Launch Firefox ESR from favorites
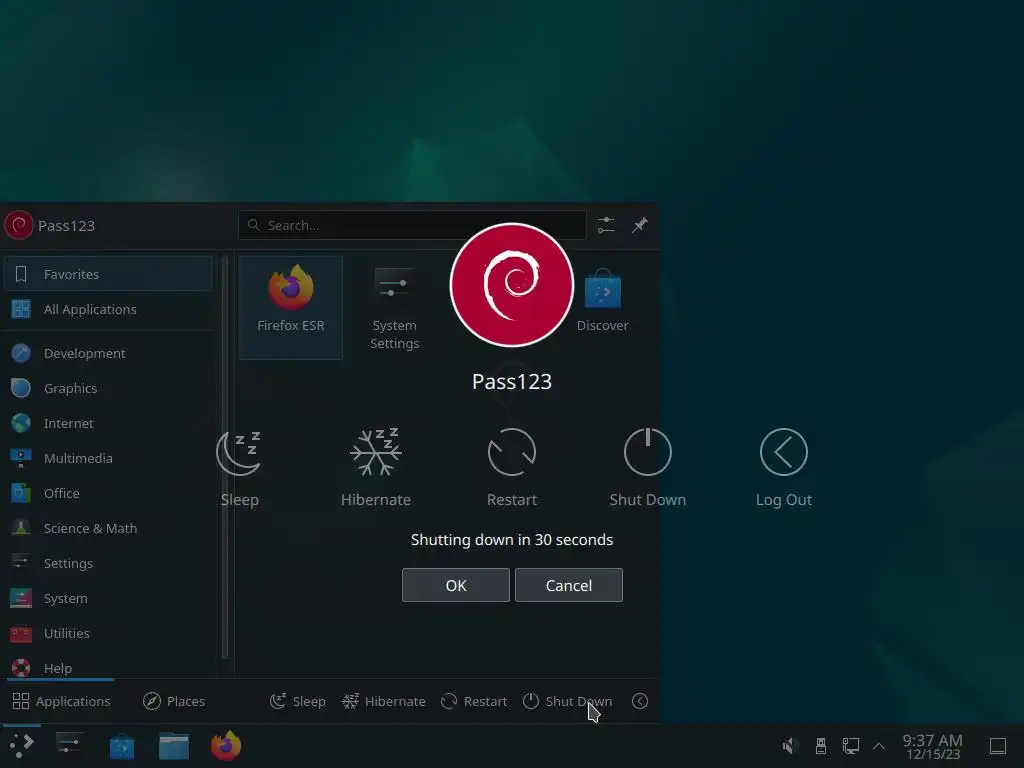This screenshot has width=1024, height=768. pyautogui.click(x=291, y=307)
